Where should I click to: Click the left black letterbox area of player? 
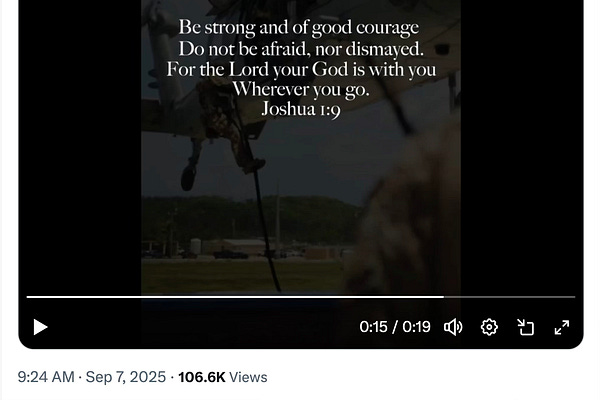coord(80,153)
